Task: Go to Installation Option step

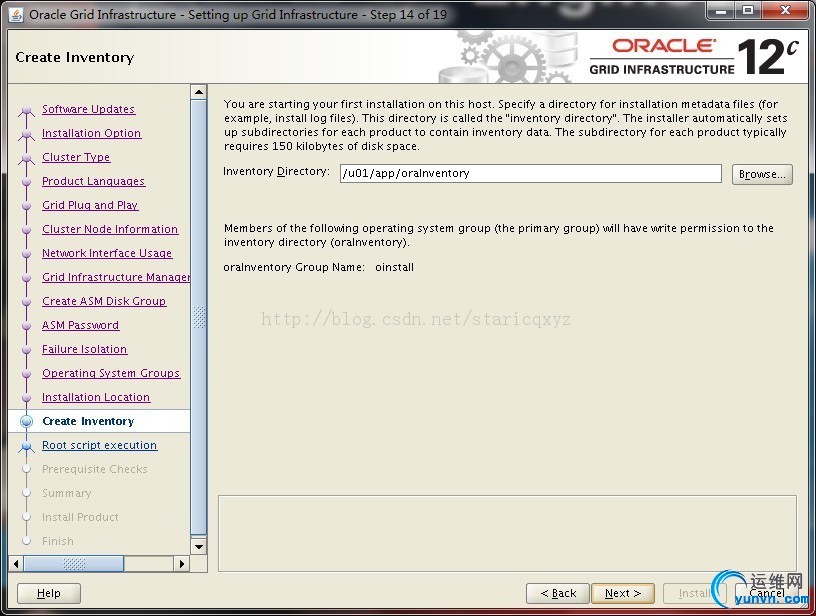Action: click(92, 133)
